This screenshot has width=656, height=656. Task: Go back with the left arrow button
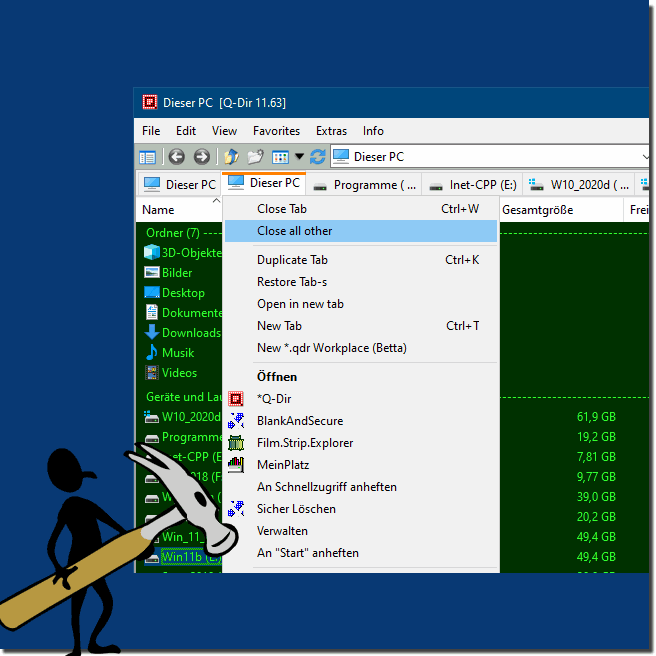tap(177, 157)
